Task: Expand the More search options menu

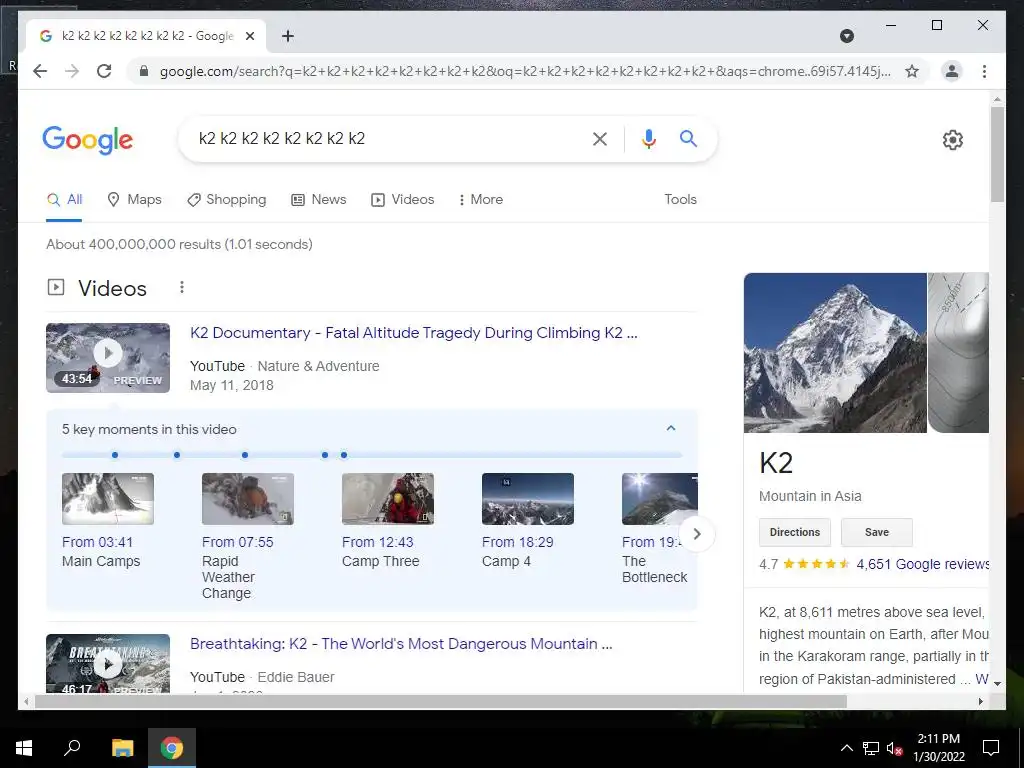Action: (481, 200)
